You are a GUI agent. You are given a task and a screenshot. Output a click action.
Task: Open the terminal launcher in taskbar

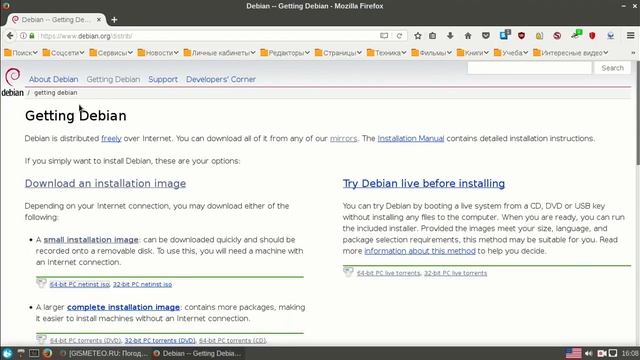coord(34,353)
